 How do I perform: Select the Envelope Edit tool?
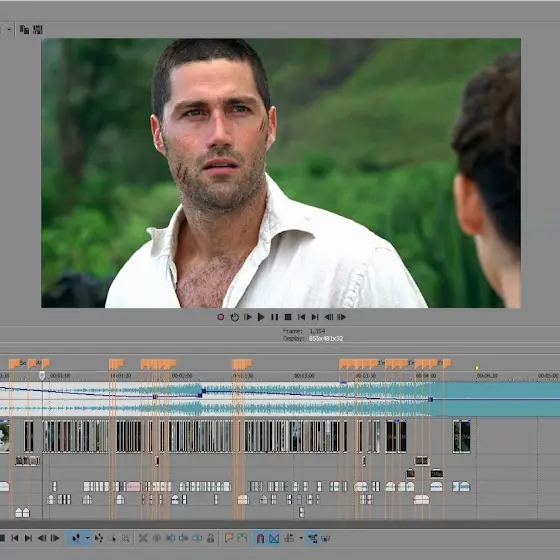pos(99,538)
